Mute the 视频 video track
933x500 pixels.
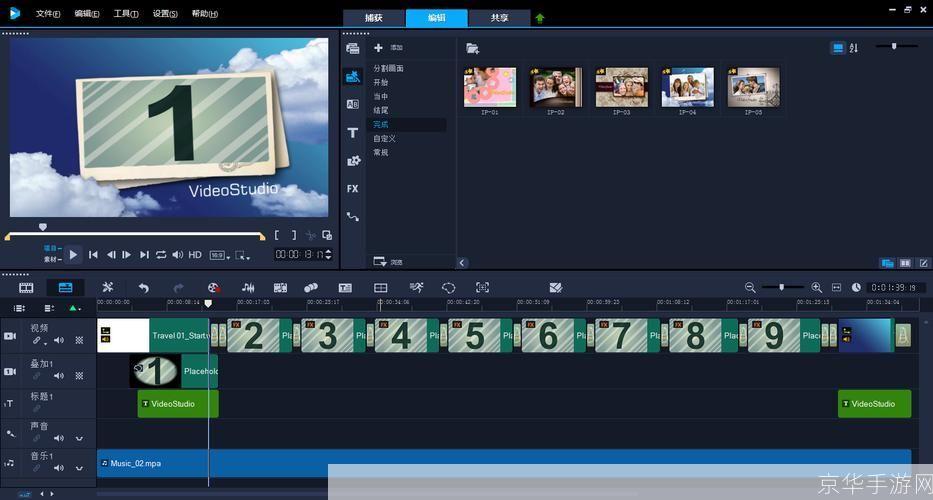point(58,341)
